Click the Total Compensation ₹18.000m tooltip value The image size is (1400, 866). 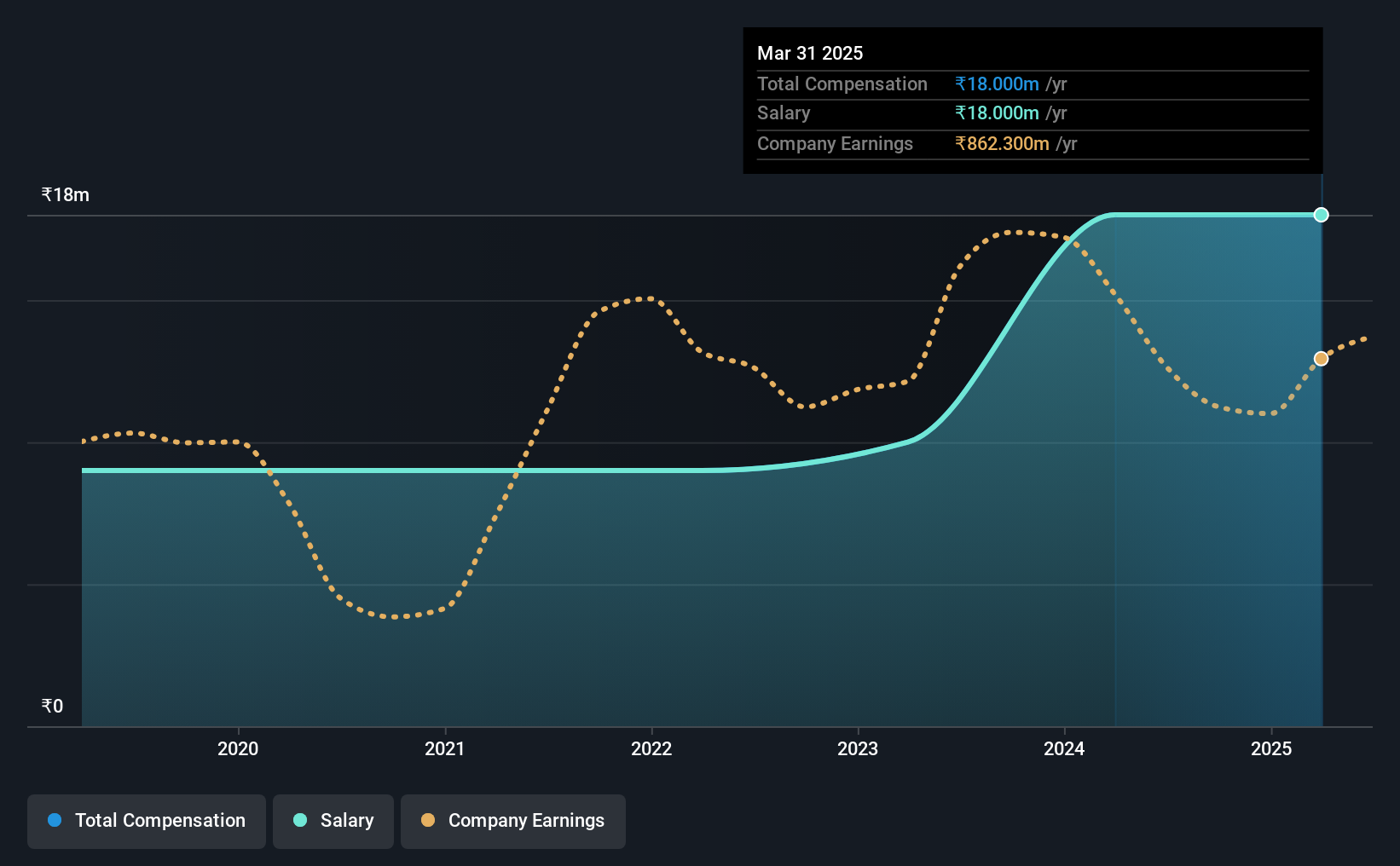(997, 84)
